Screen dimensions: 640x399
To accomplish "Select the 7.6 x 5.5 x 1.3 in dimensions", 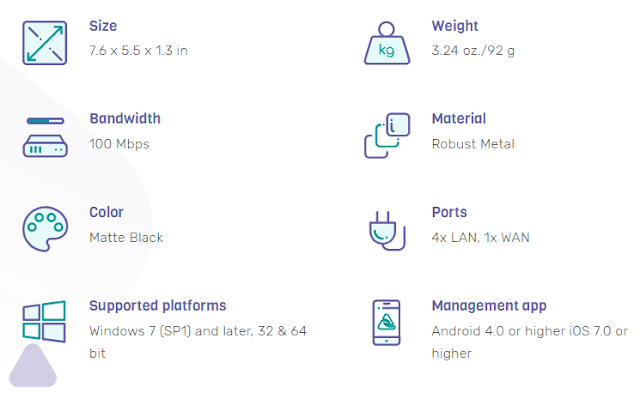I will [x=138, y=51].
